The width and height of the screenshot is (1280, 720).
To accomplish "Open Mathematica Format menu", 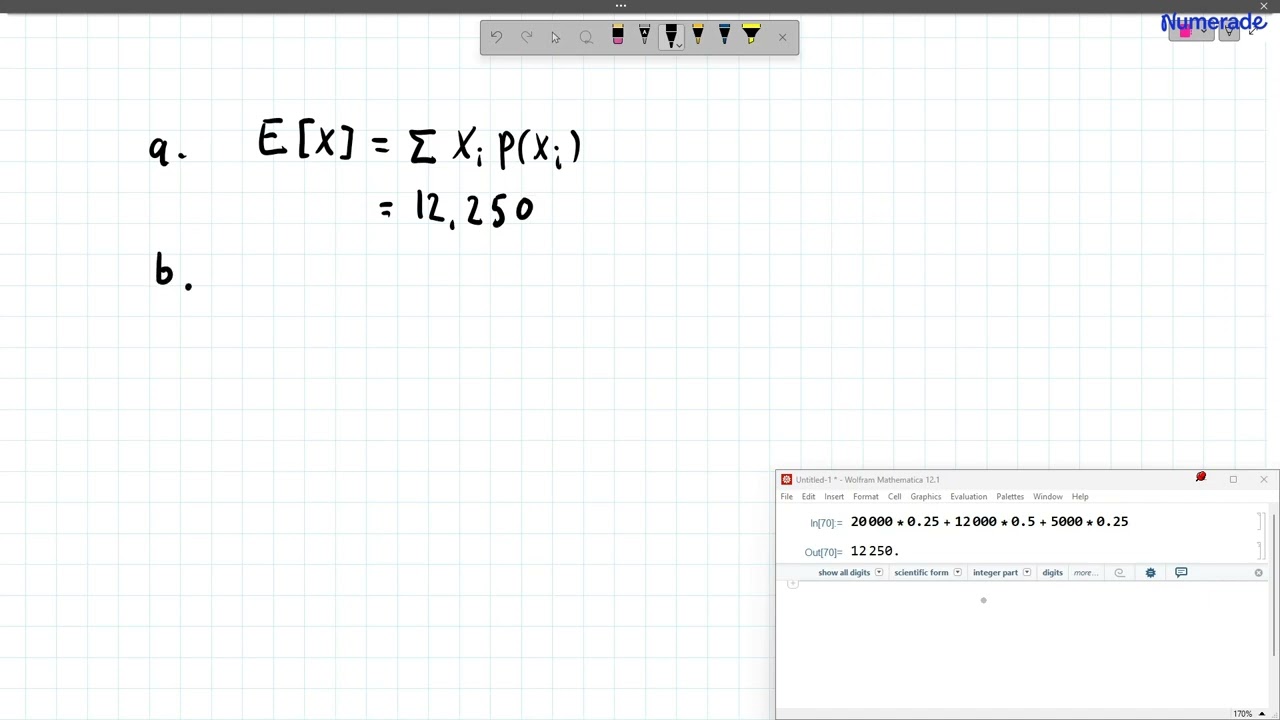I will [x=866, y=496].
